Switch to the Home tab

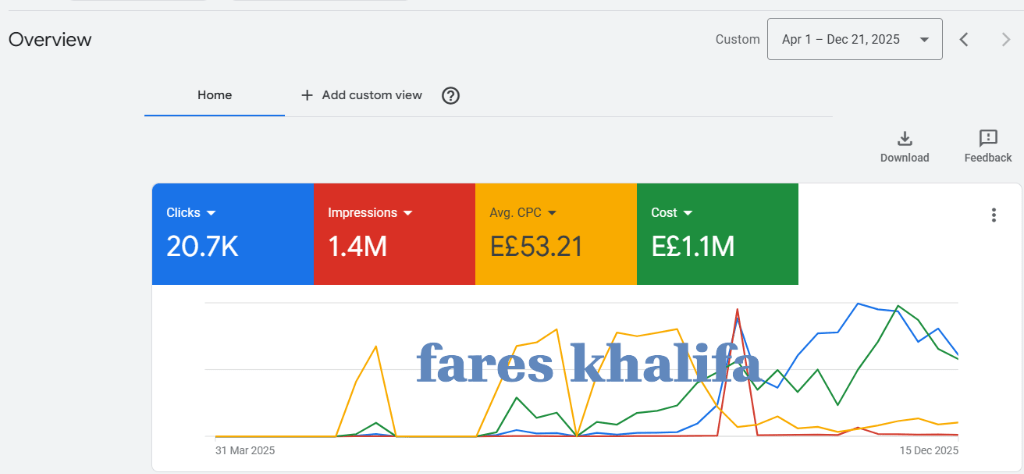pos(214,96)
